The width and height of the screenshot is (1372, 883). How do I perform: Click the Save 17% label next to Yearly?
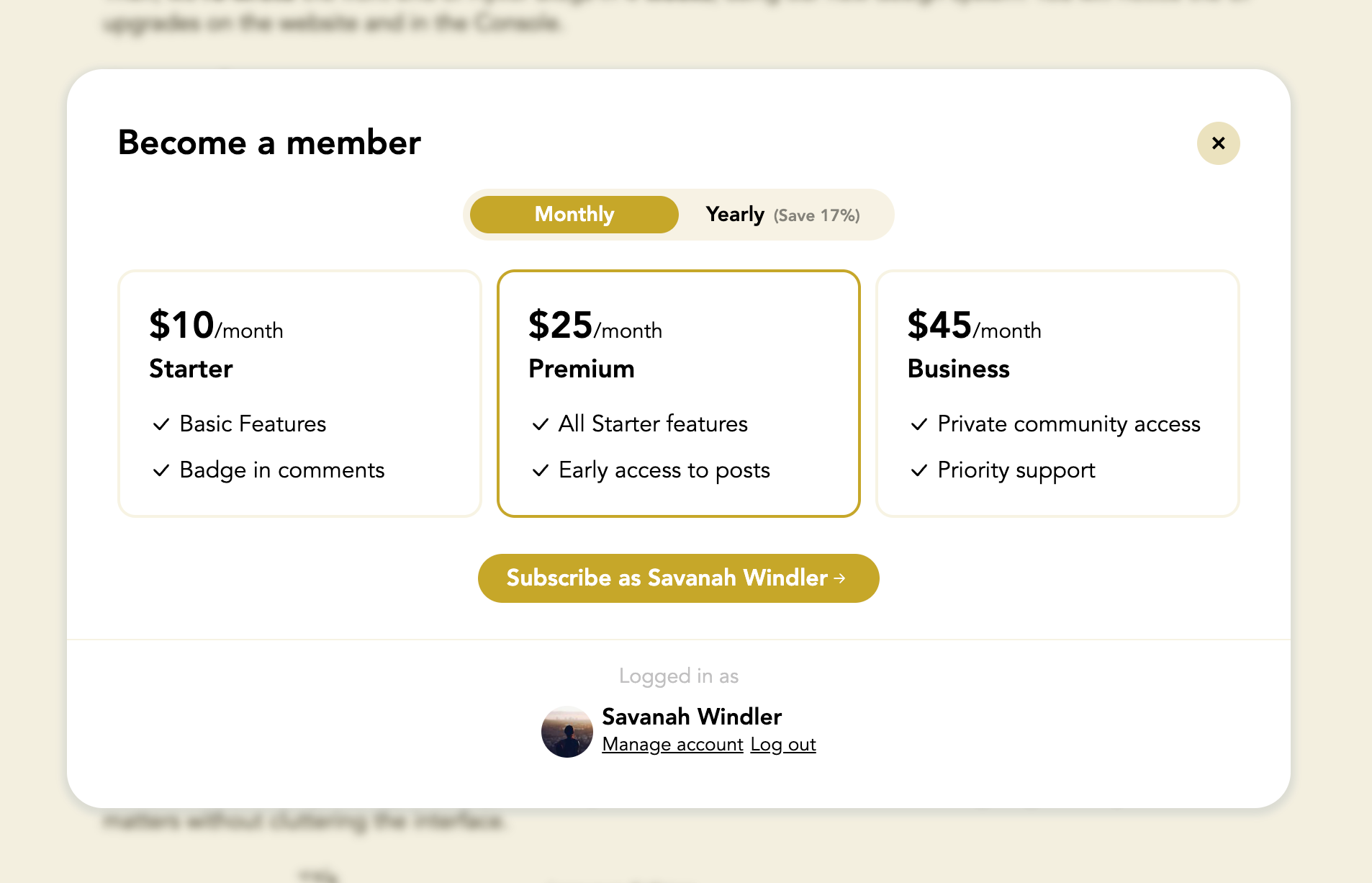816,215
